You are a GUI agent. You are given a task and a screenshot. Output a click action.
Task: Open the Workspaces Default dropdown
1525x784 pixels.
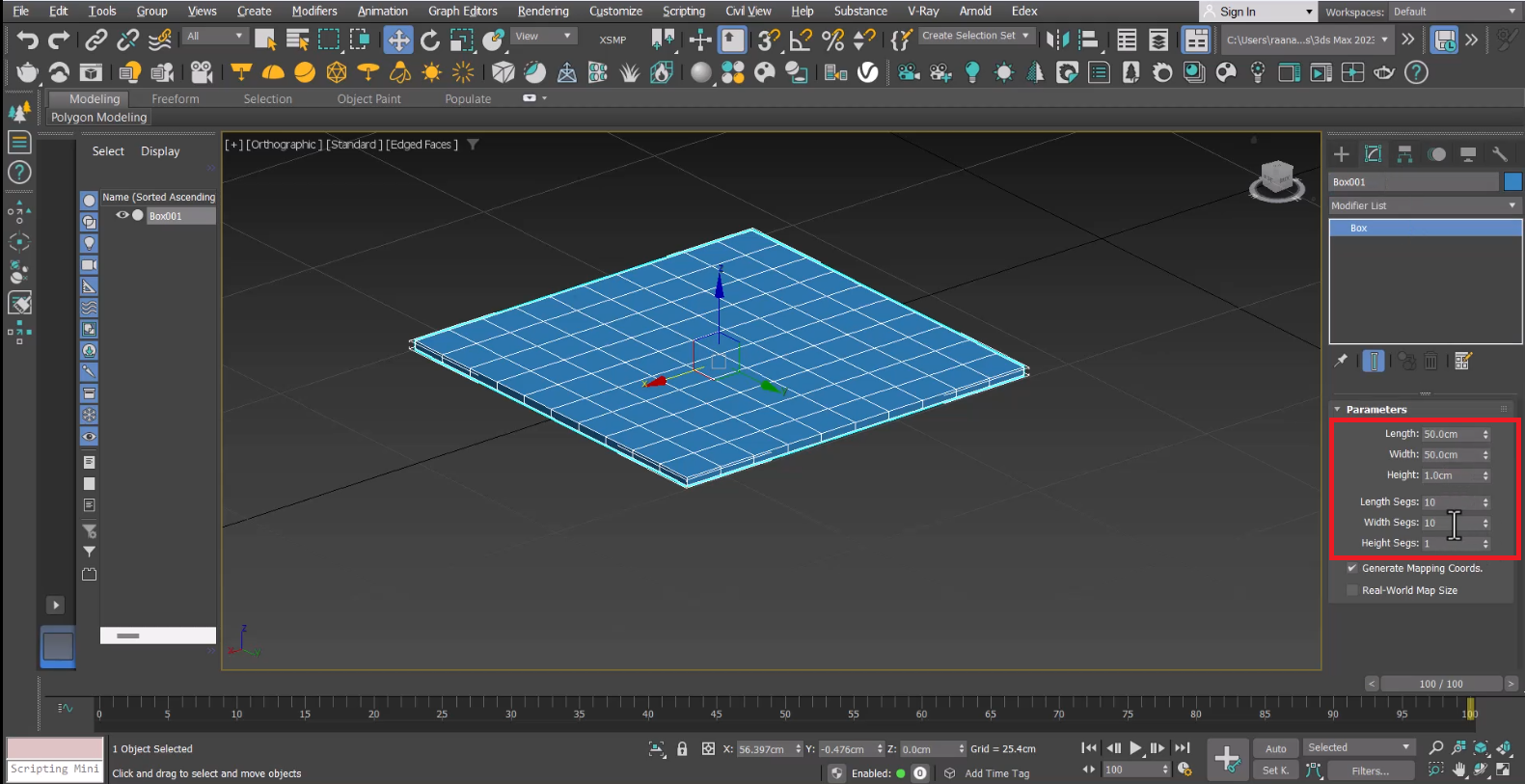1454,12
